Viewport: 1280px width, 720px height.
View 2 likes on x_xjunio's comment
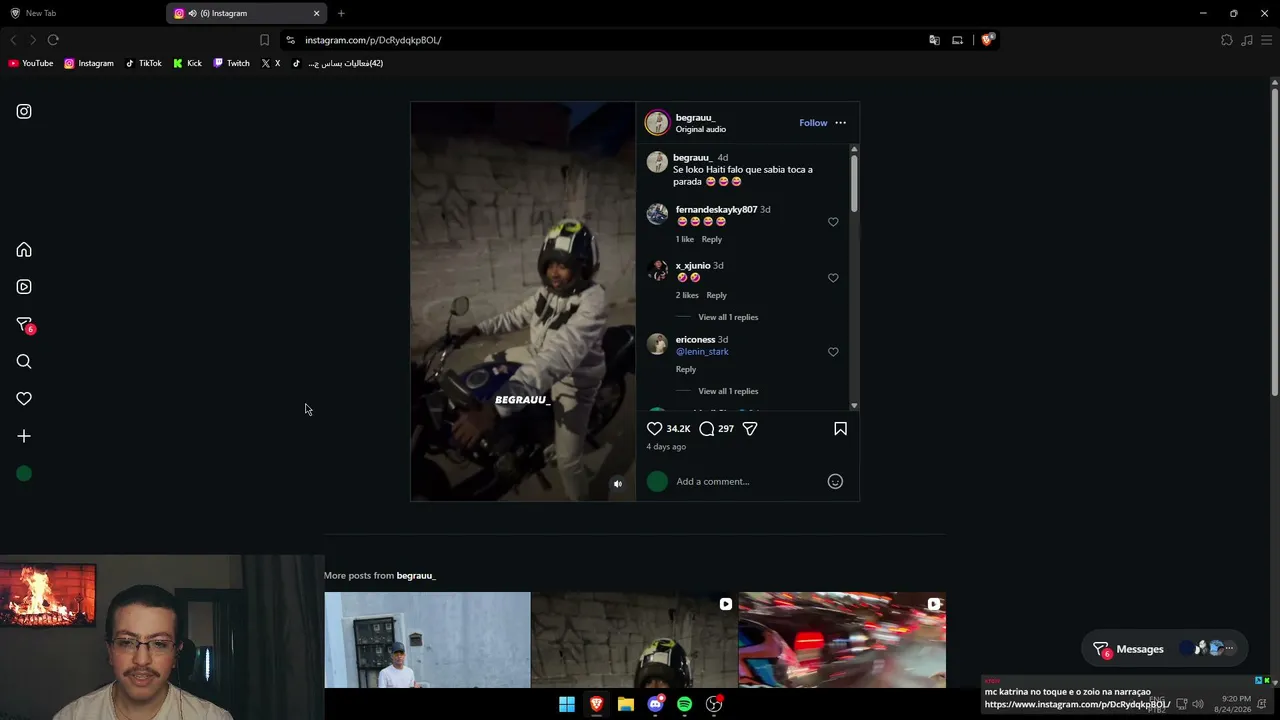687,296
